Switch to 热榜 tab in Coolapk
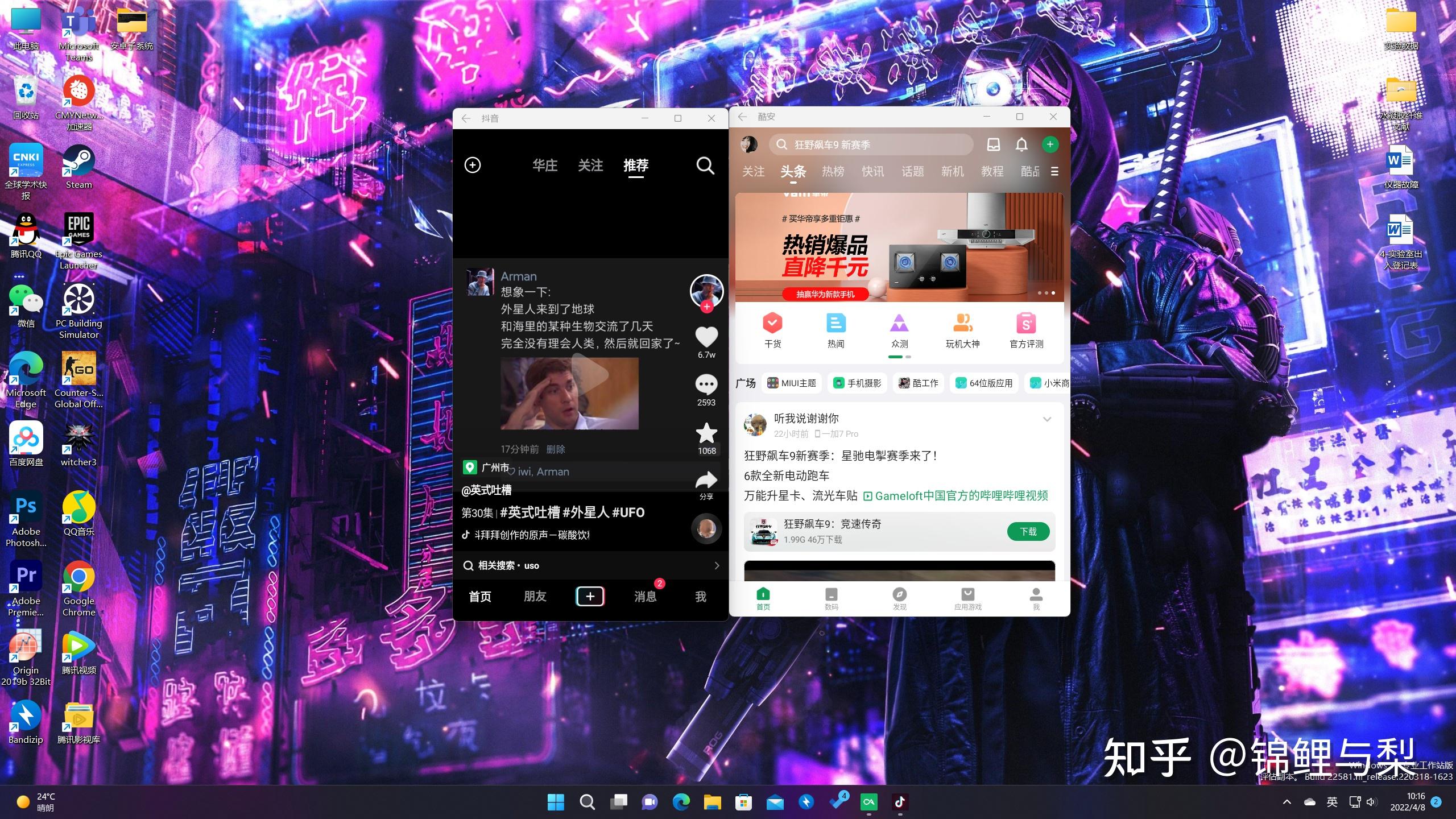Viewport: 1456px width, 819px height. pyautogui.click(x=833, y=171)
